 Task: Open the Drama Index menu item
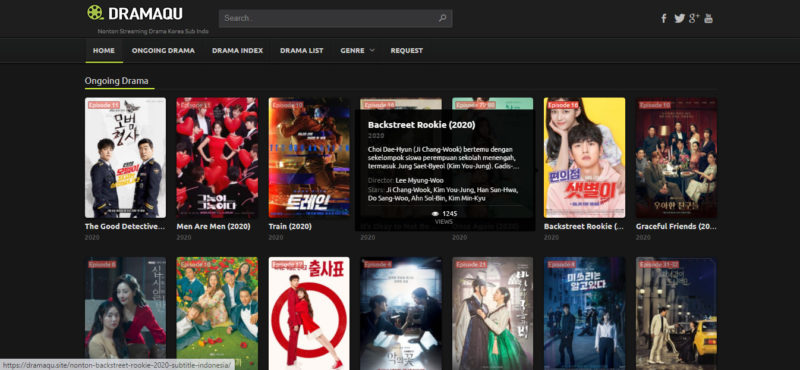coord(237,51)
